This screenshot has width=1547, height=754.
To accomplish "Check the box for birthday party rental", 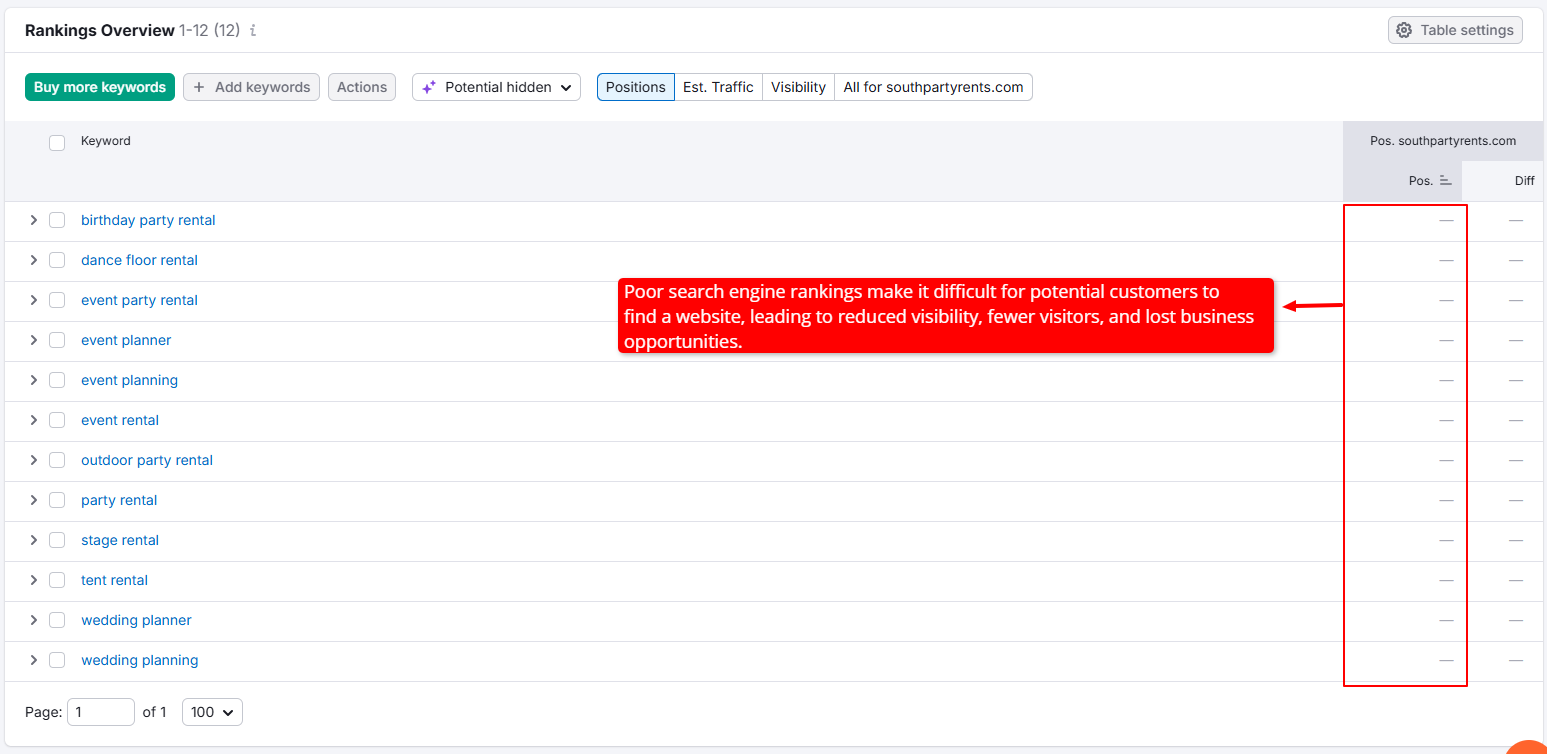I will click(x=57, y=220).
